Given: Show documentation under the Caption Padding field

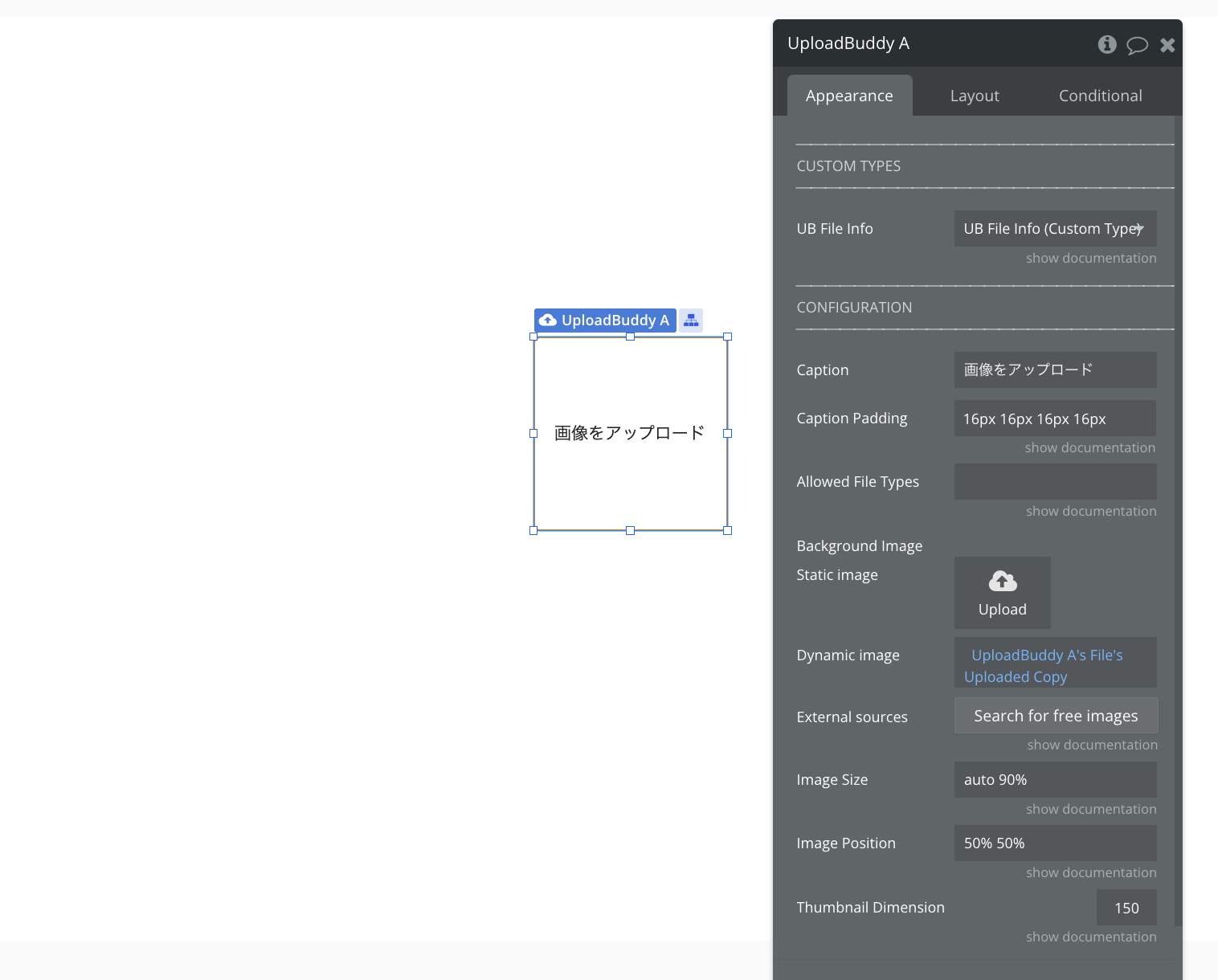Looking at the screenshot, I should tap(1089, 447).
